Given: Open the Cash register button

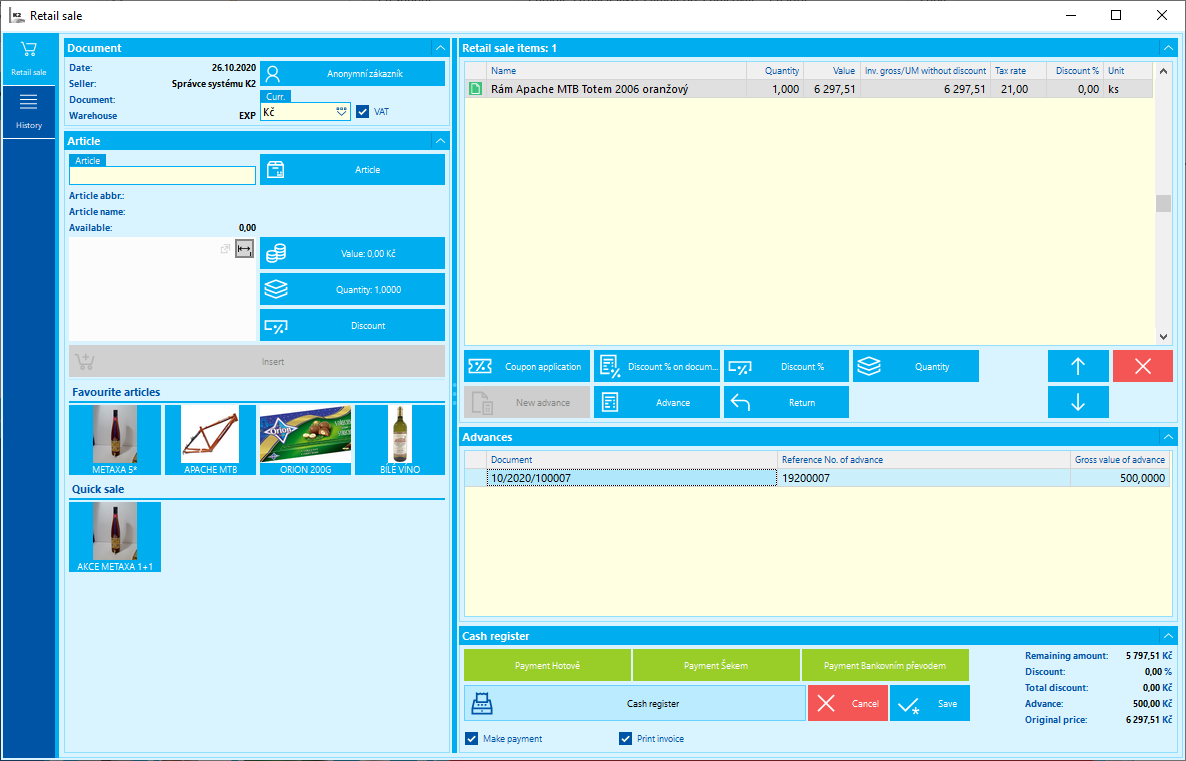Looking at the screenshot, I should click(635, 704).
